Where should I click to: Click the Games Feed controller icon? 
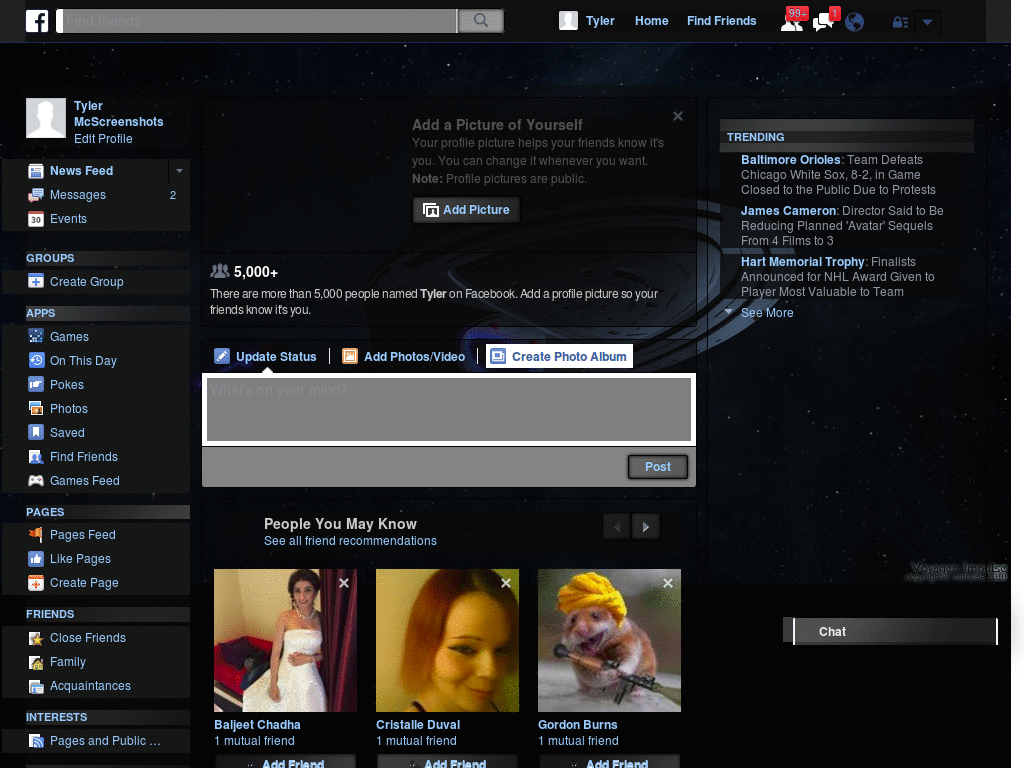[x=36, y=481]
